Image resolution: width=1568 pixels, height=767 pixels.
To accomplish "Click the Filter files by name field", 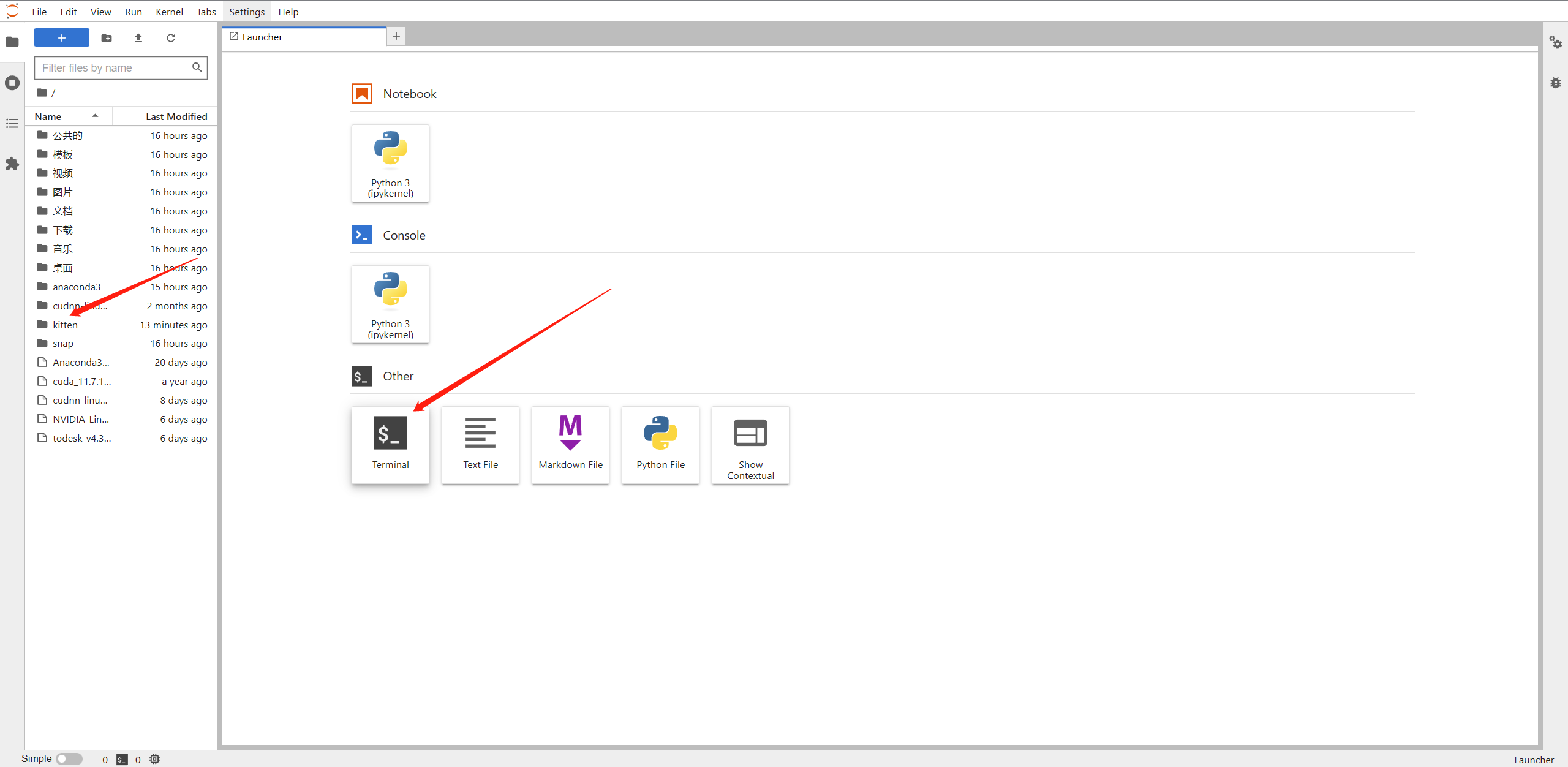I will pyautogui.click(x=121, y=68).
